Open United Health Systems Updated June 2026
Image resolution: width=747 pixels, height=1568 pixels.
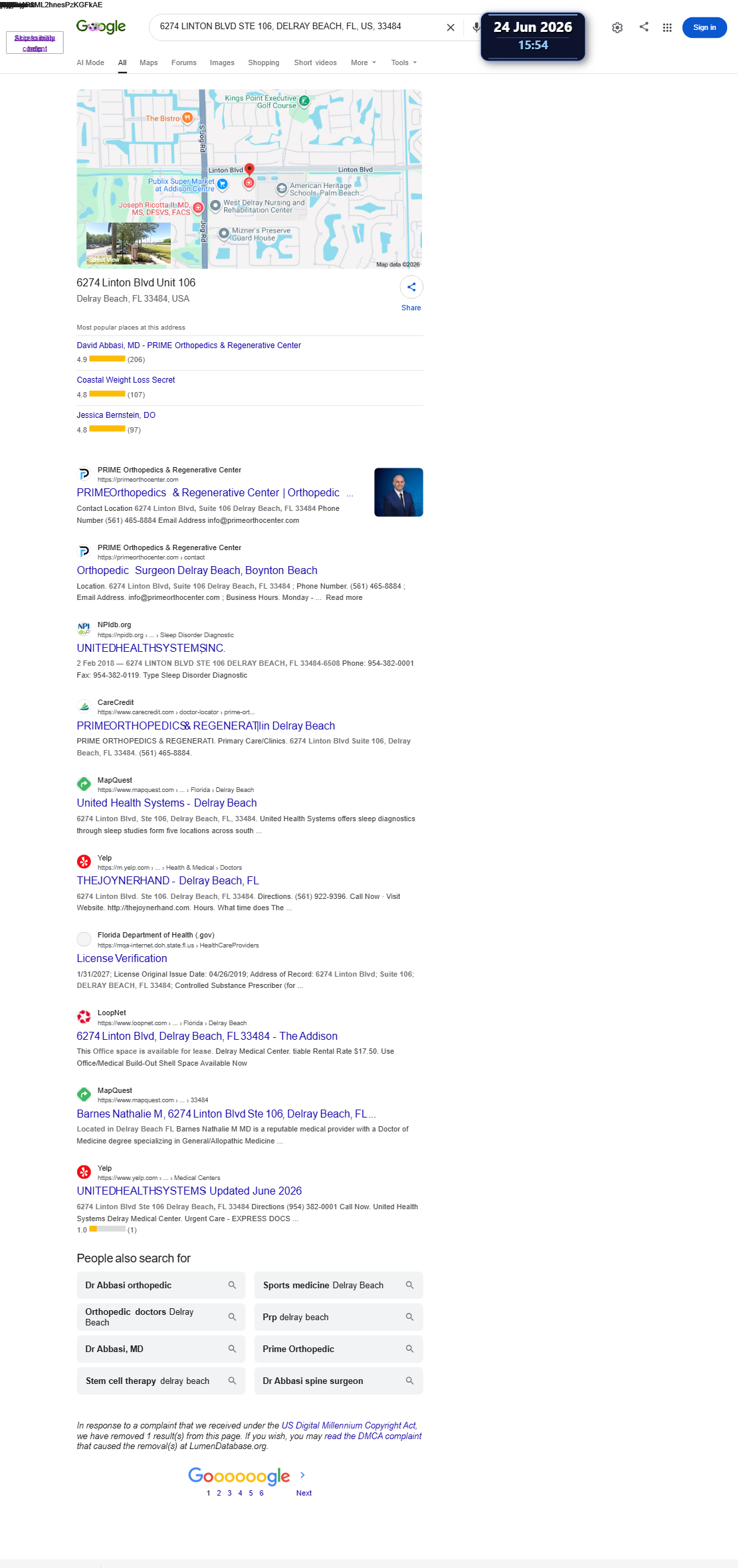coord(189,1191)
